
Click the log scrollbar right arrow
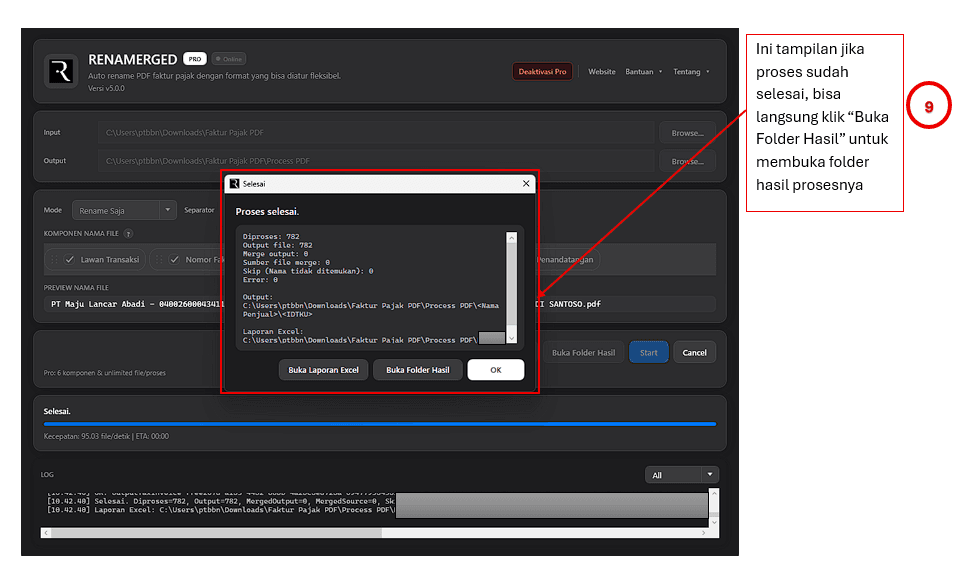pos(703,533)
